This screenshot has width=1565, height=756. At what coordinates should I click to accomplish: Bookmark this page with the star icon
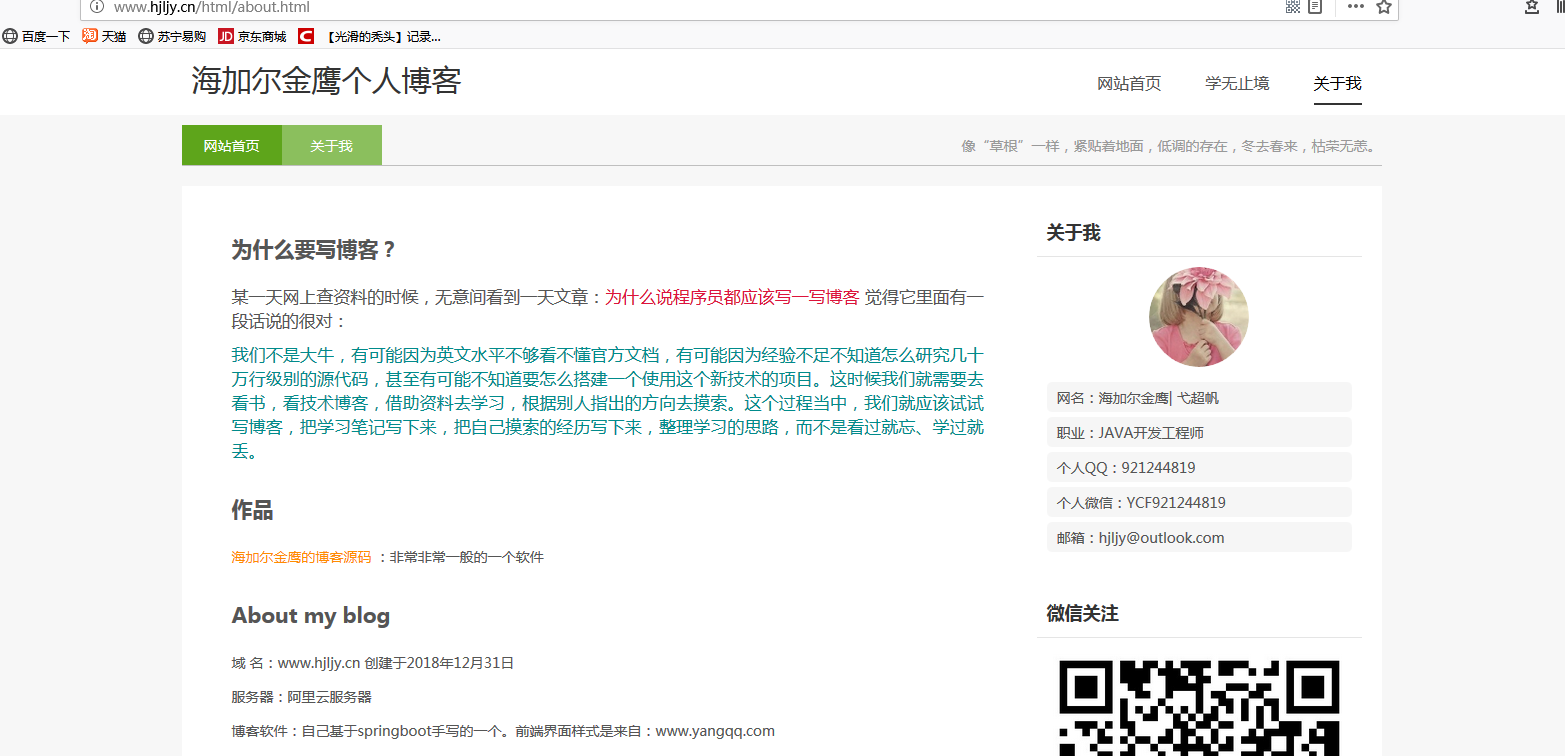pos(1384,7)
